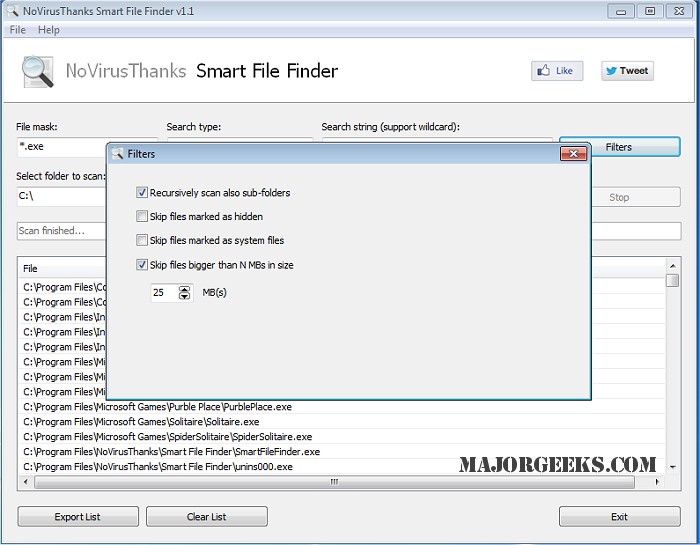Select the PurblePlace.exe result row
Viewport: 700px width, 545px height.
point(342,407)
